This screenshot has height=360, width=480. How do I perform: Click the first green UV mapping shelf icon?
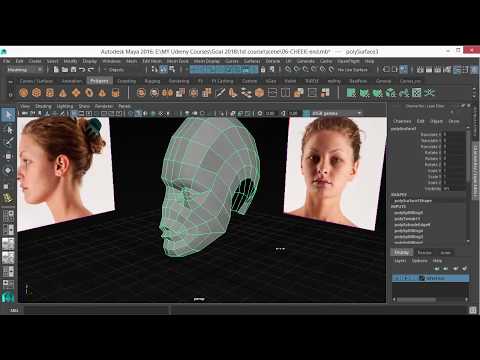click(351, 92)
